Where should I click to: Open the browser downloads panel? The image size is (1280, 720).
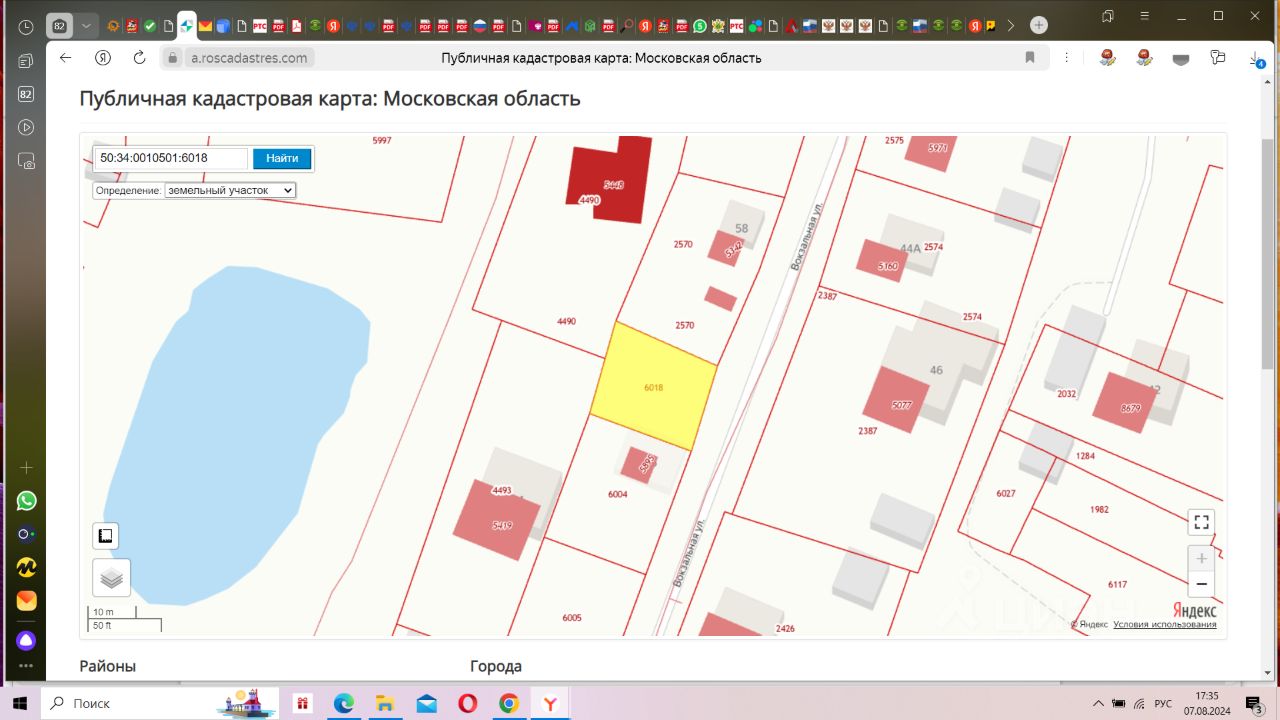coord(1255,59)
